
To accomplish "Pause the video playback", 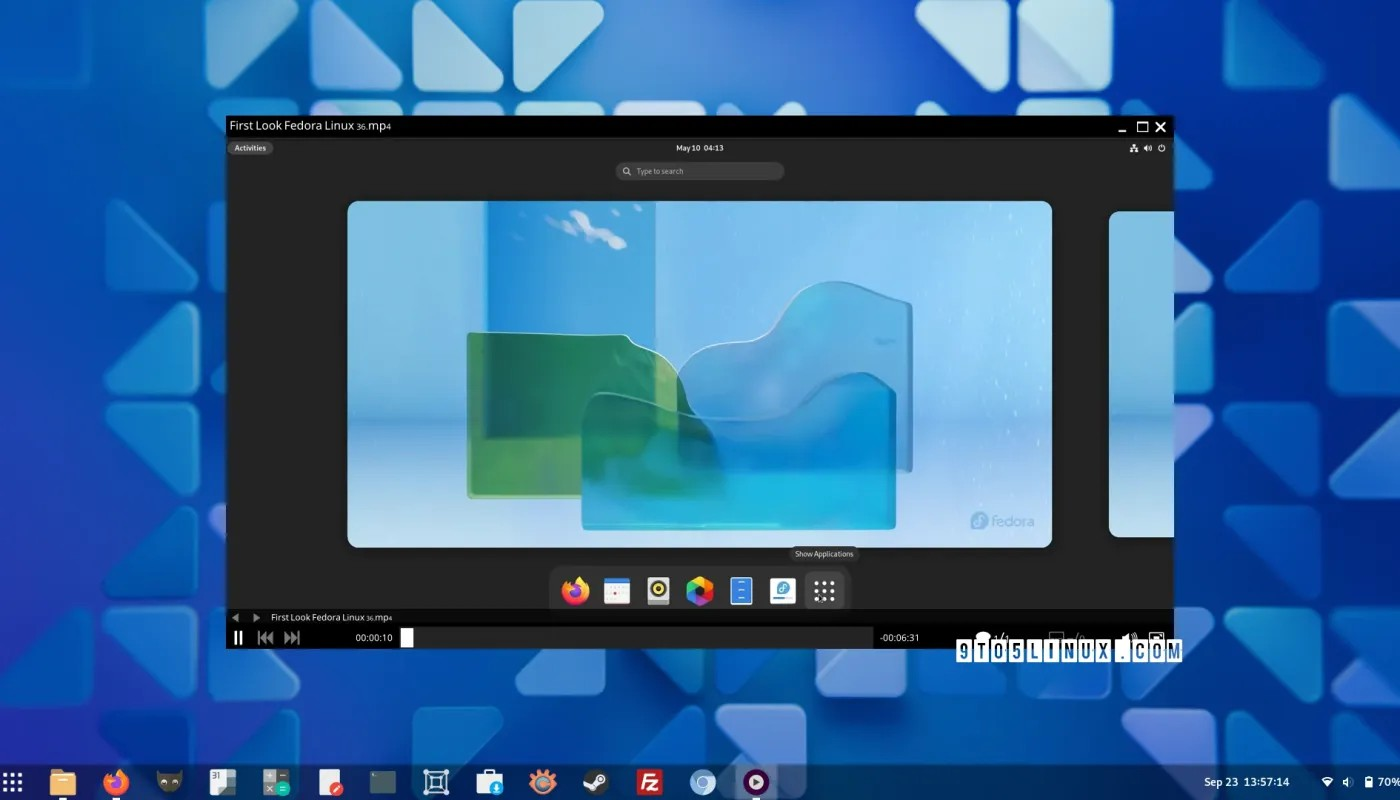I will click(238, 638).
